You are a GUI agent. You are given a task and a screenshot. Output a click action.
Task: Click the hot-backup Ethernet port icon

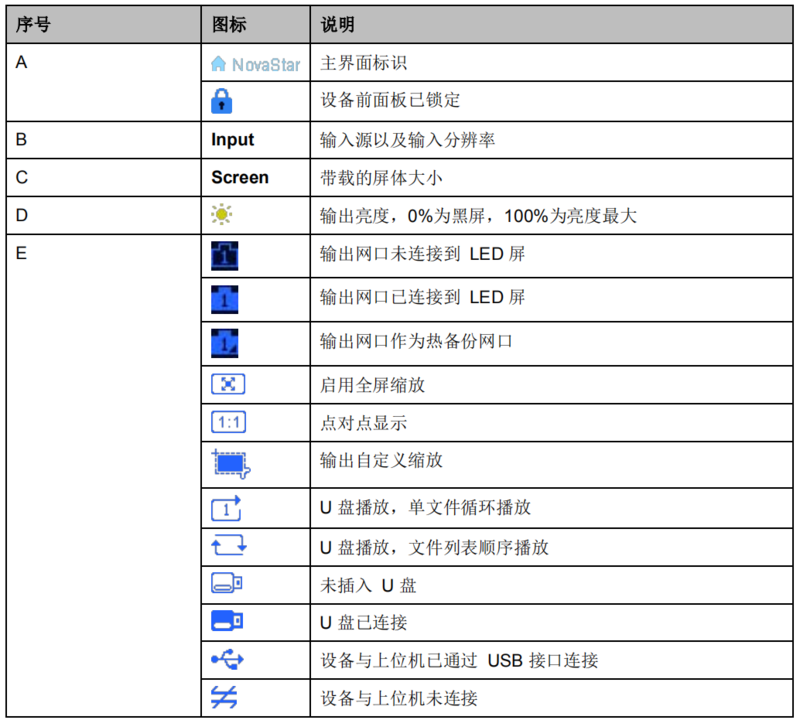coord(224,343)
